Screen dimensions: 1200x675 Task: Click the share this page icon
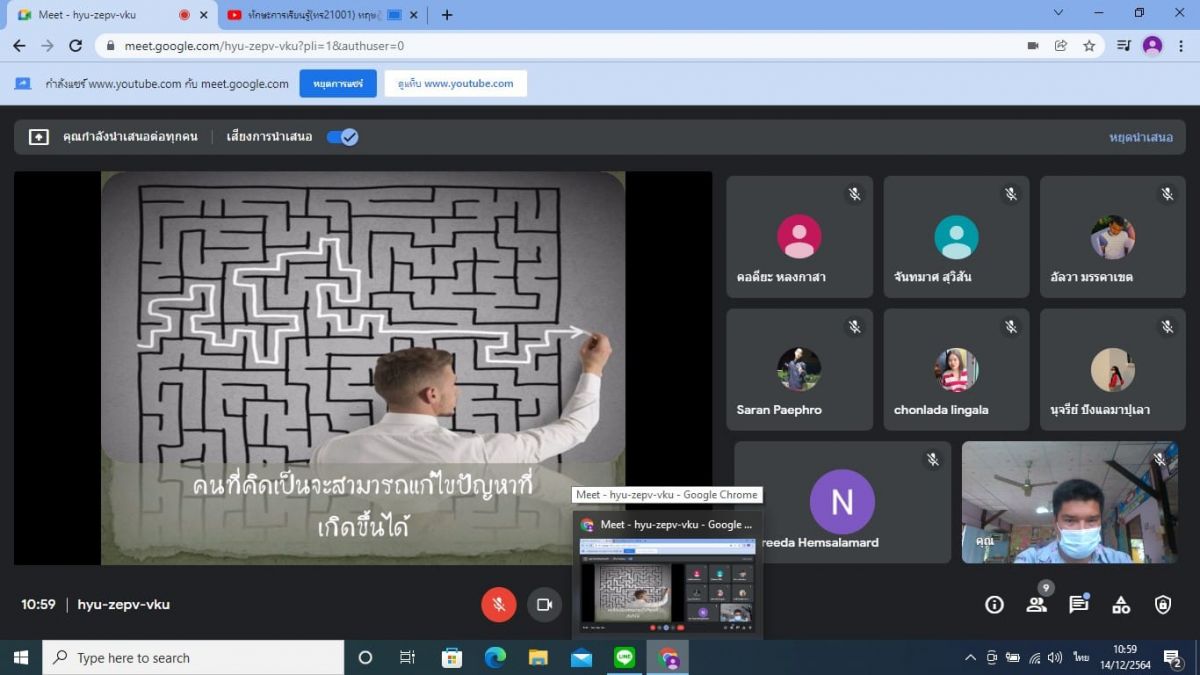(1061, 46)
